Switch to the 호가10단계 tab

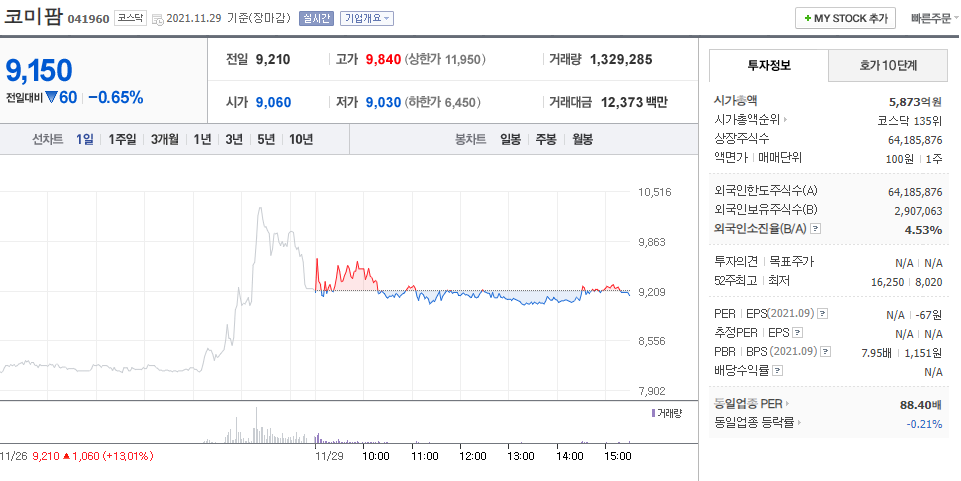[x=888, y=66]
